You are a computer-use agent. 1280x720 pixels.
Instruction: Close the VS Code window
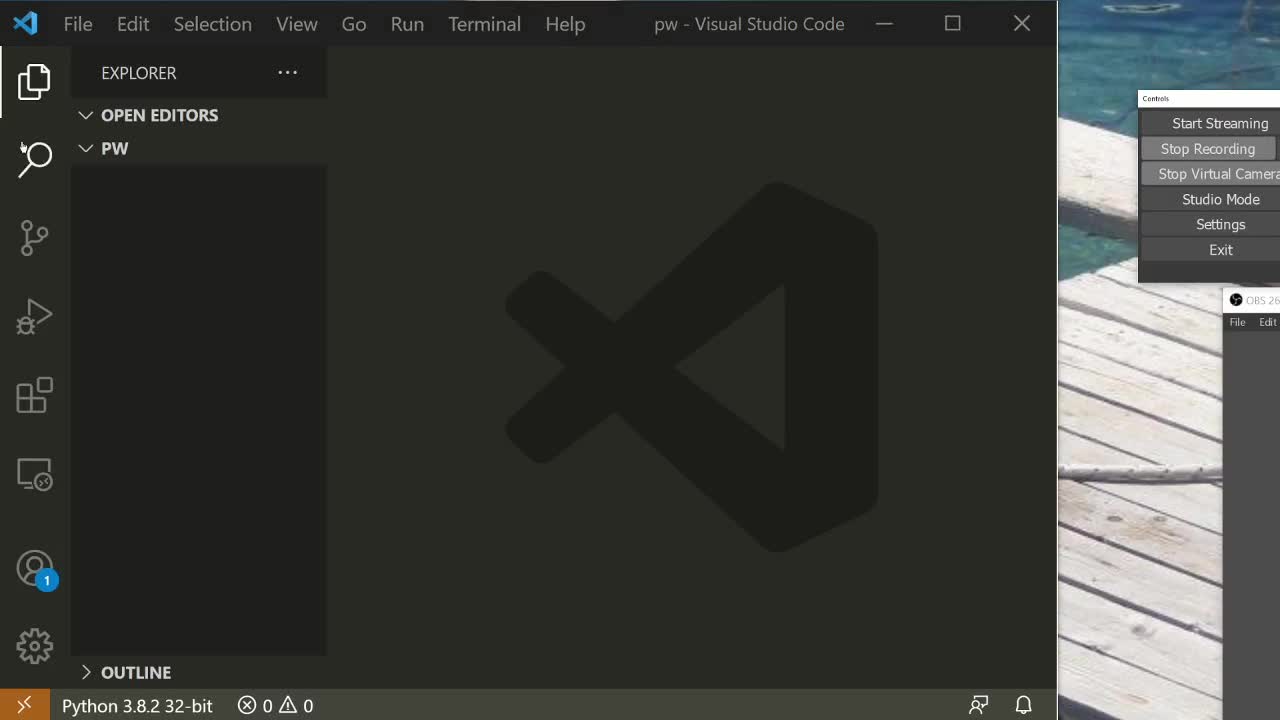point(1021,23)
